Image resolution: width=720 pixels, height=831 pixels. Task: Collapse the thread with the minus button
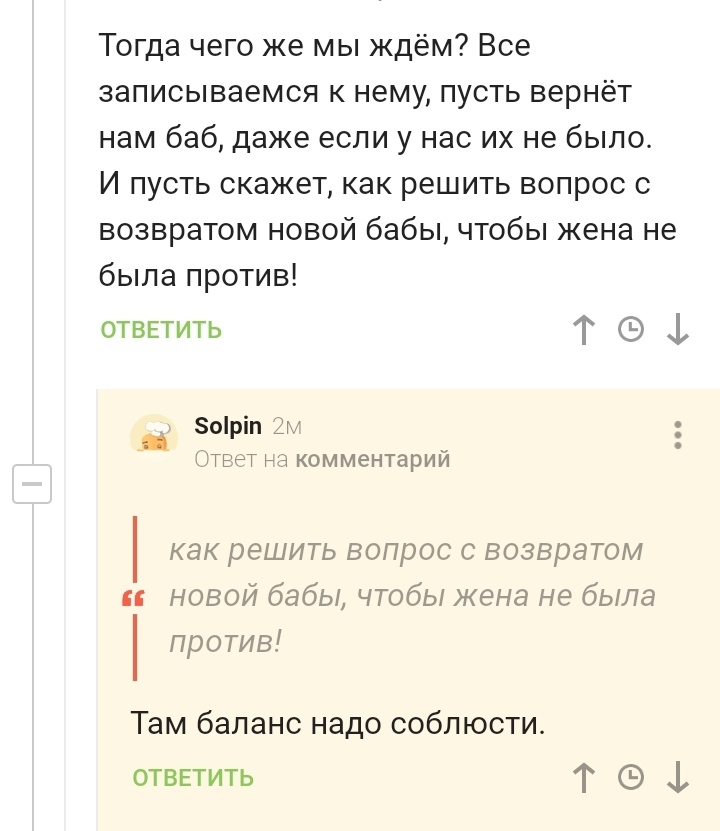tap(34, 484)
